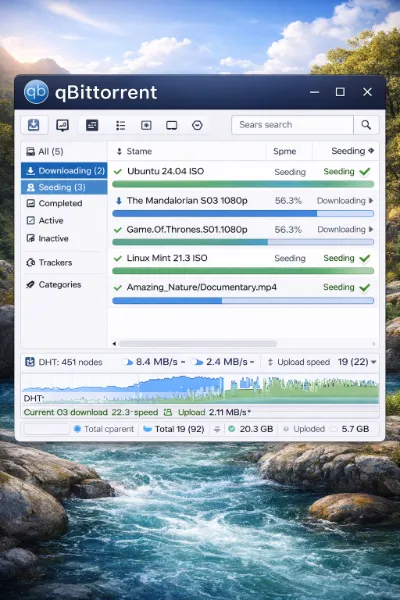
Task: Click the folder icon beside Total 19 (92)
Action: 147,429
